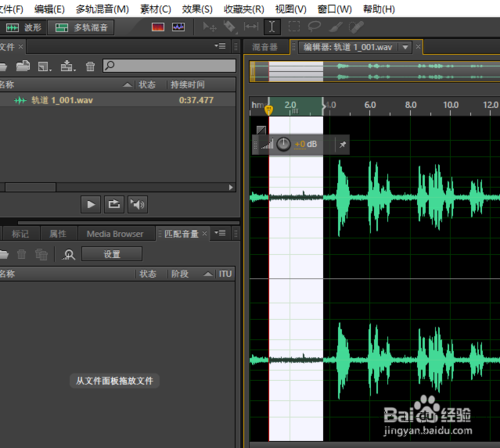Toggle loop playback in Files panel
The image size is (500, 448).
click(114, 204)
